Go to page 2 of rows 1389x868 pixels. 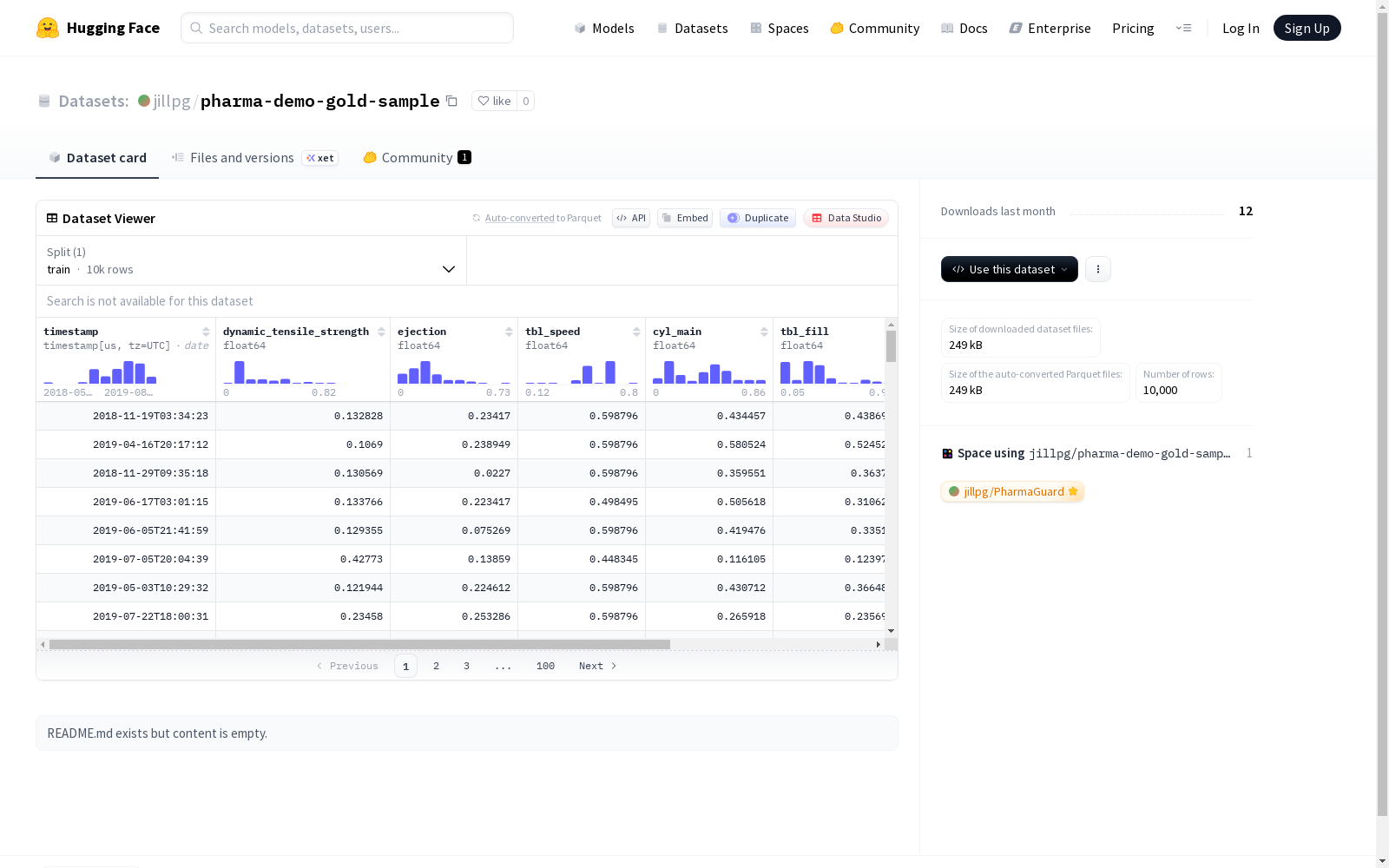click(x=436, y=666)
